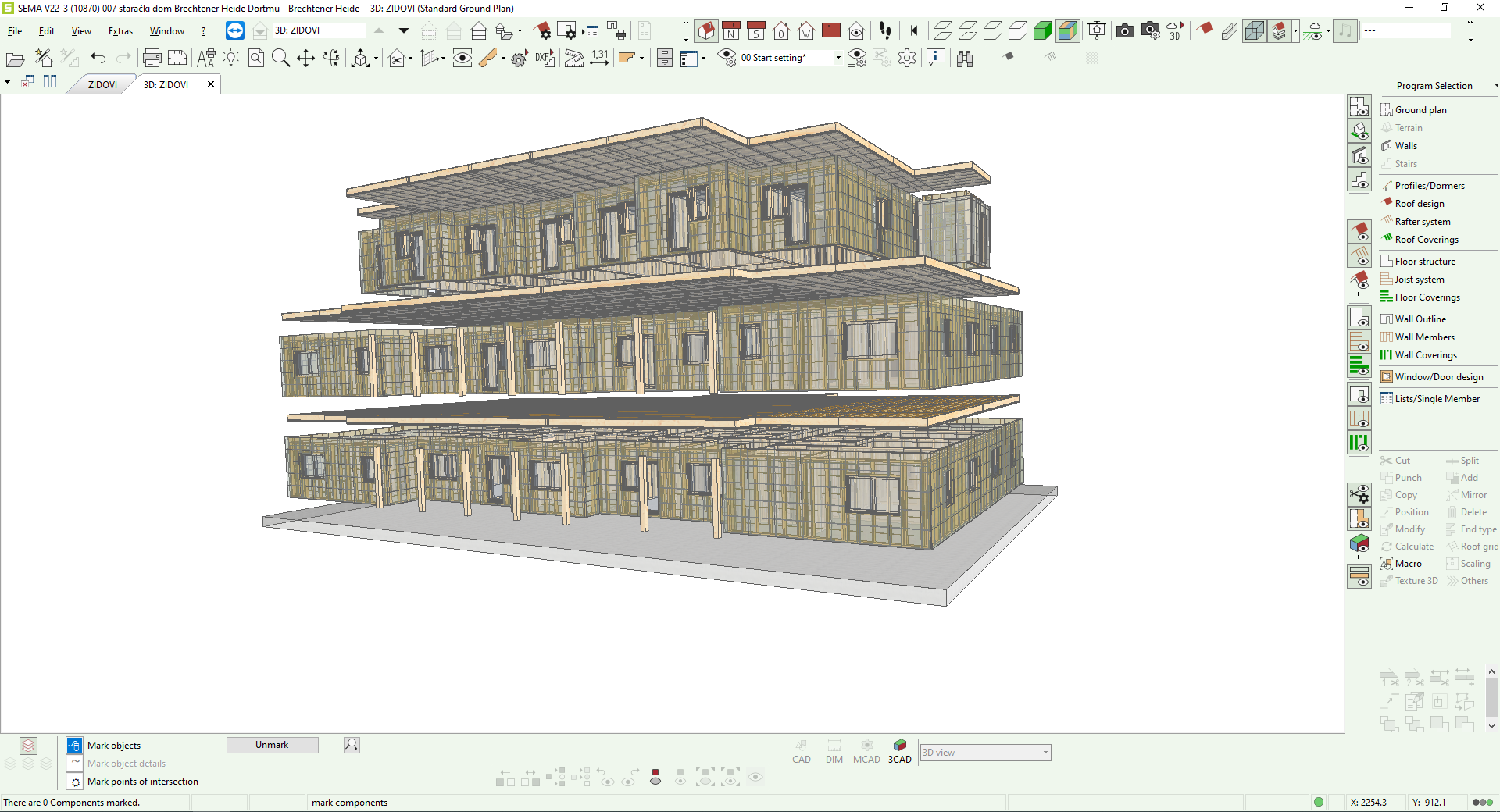1500x812 pixels.
Task: Open the settings gear icon
Action: pyautogui.click(x=907, y=58)
